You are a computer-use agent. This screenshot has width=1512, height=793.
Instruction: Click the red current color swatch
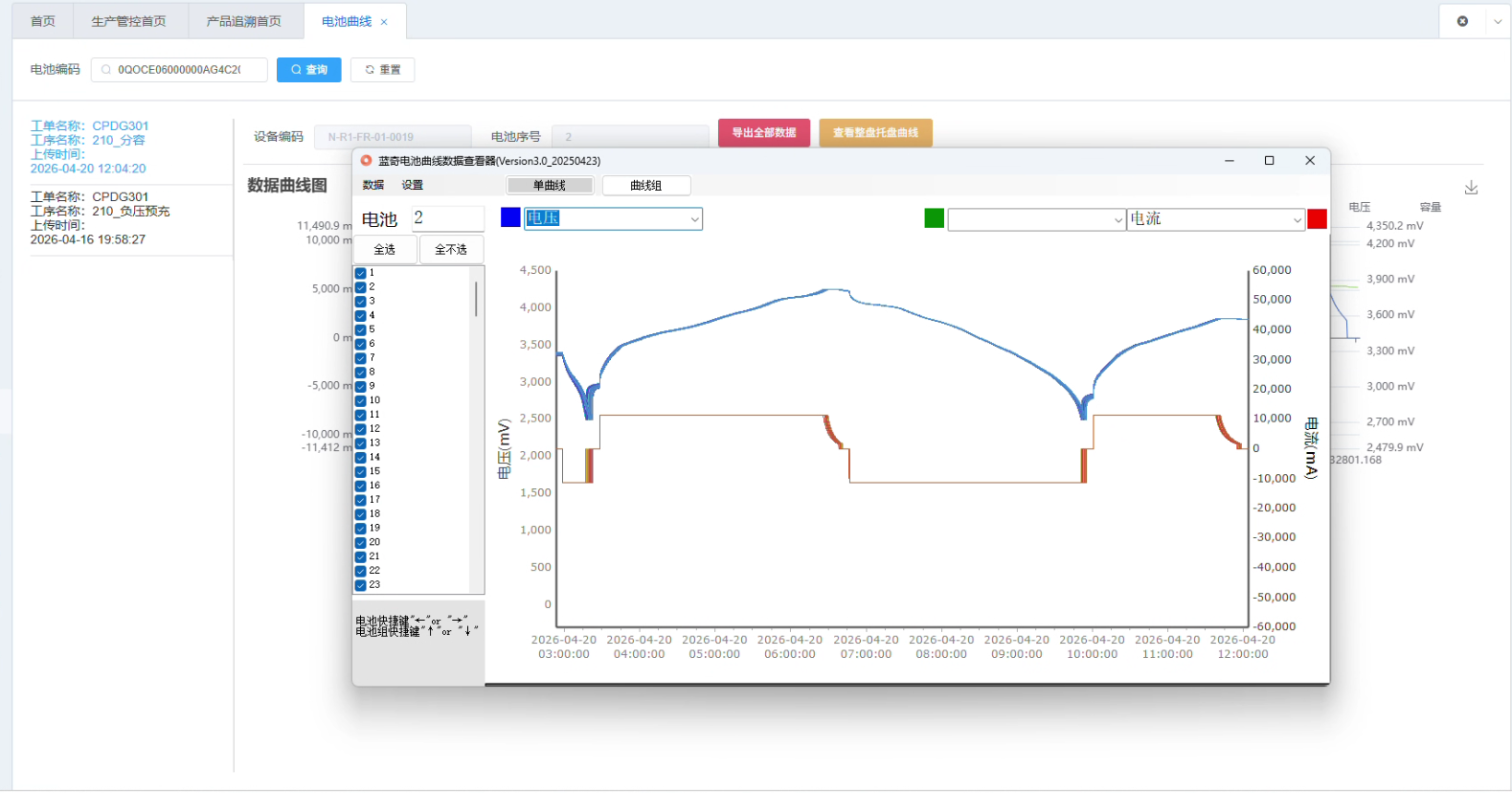tap(1318, 219)
